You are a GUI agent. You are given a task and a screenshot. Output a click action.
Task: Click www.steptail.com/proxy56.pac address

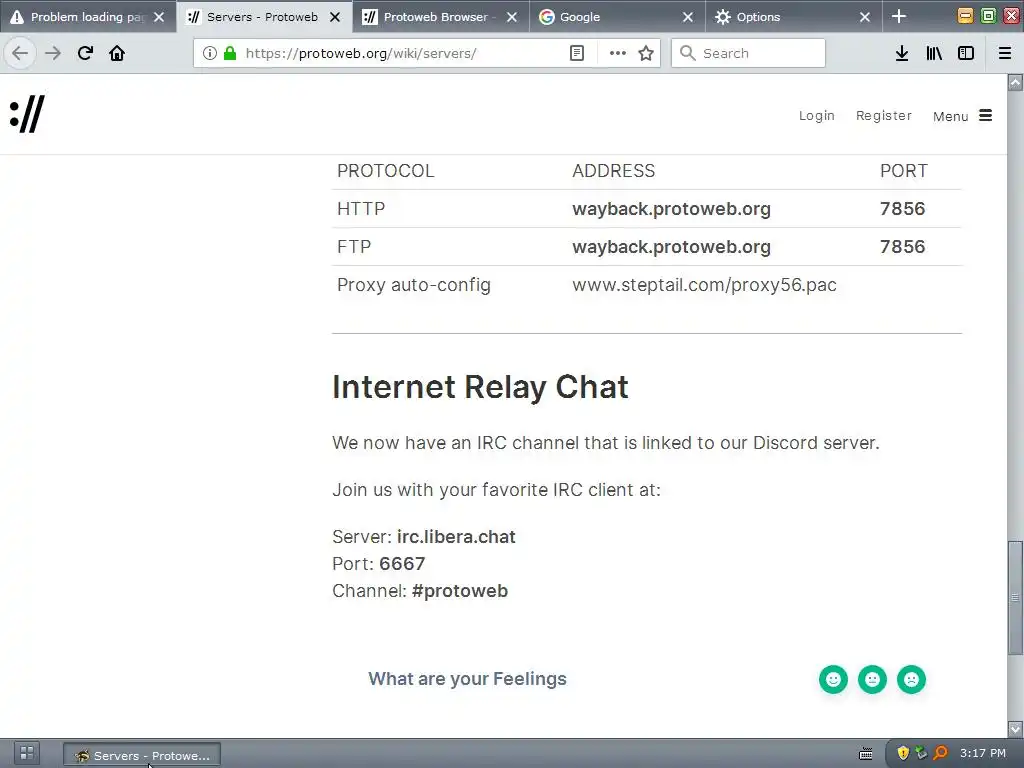click(704, 285)
